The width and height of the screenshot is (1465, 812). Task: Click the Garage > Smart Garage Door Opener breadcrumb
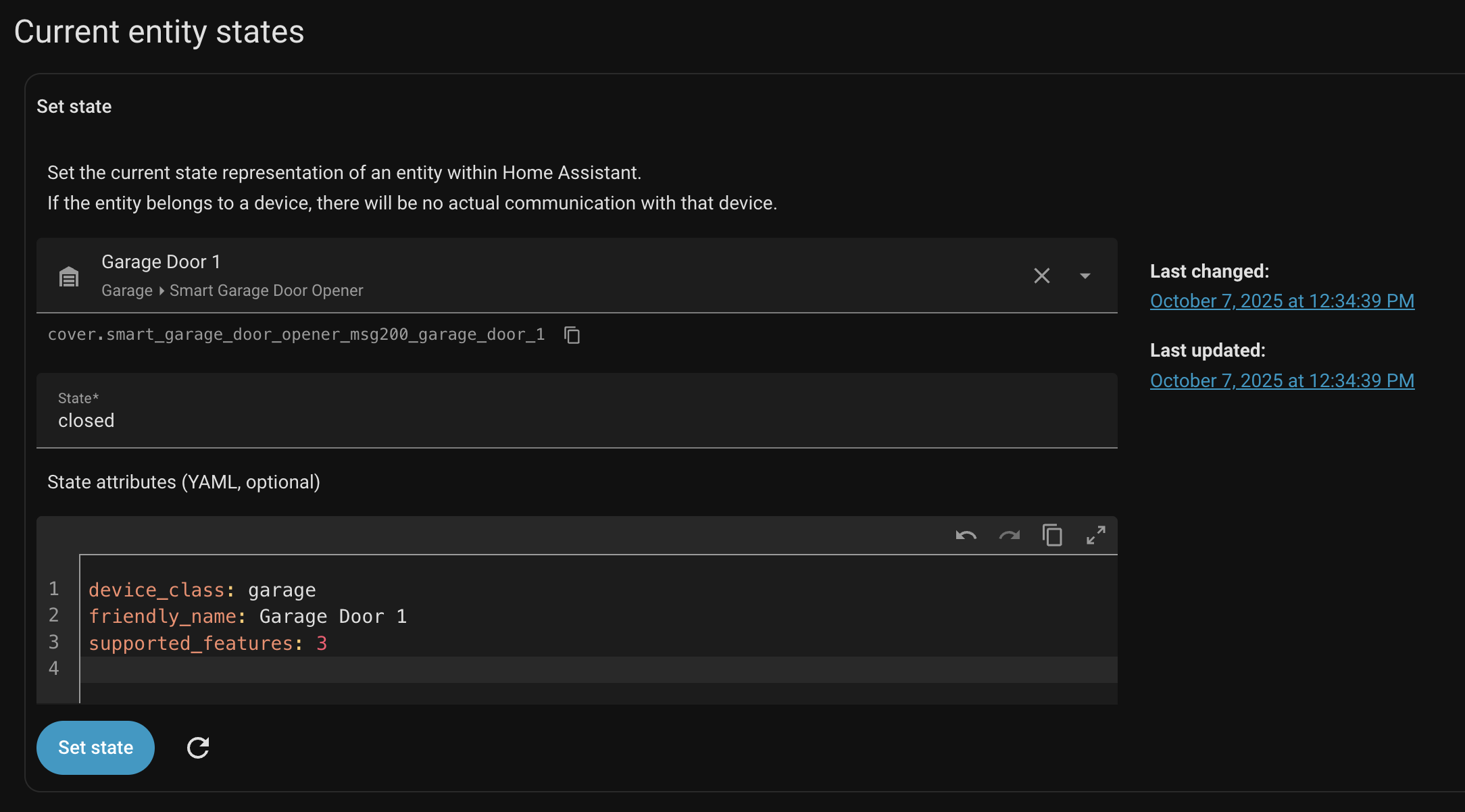pyautogui.click(x=232, y=290)
